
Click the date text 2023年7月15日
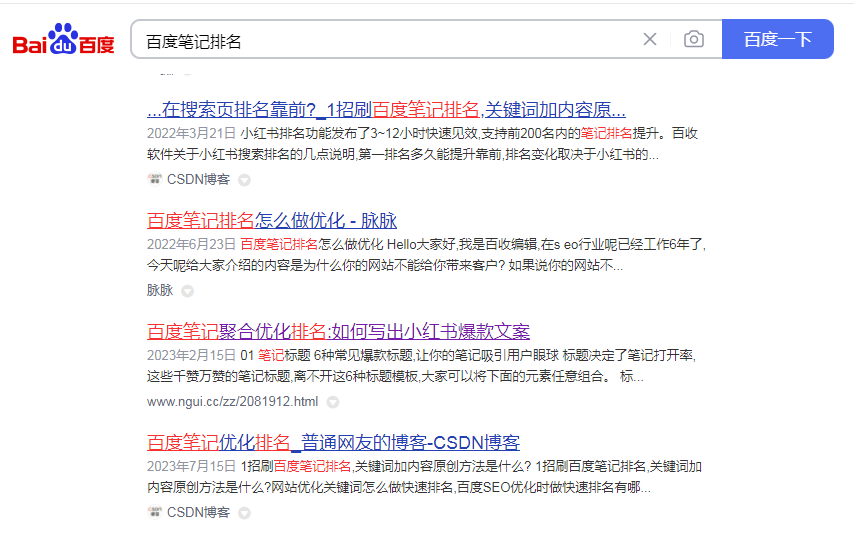coord(191,466)
